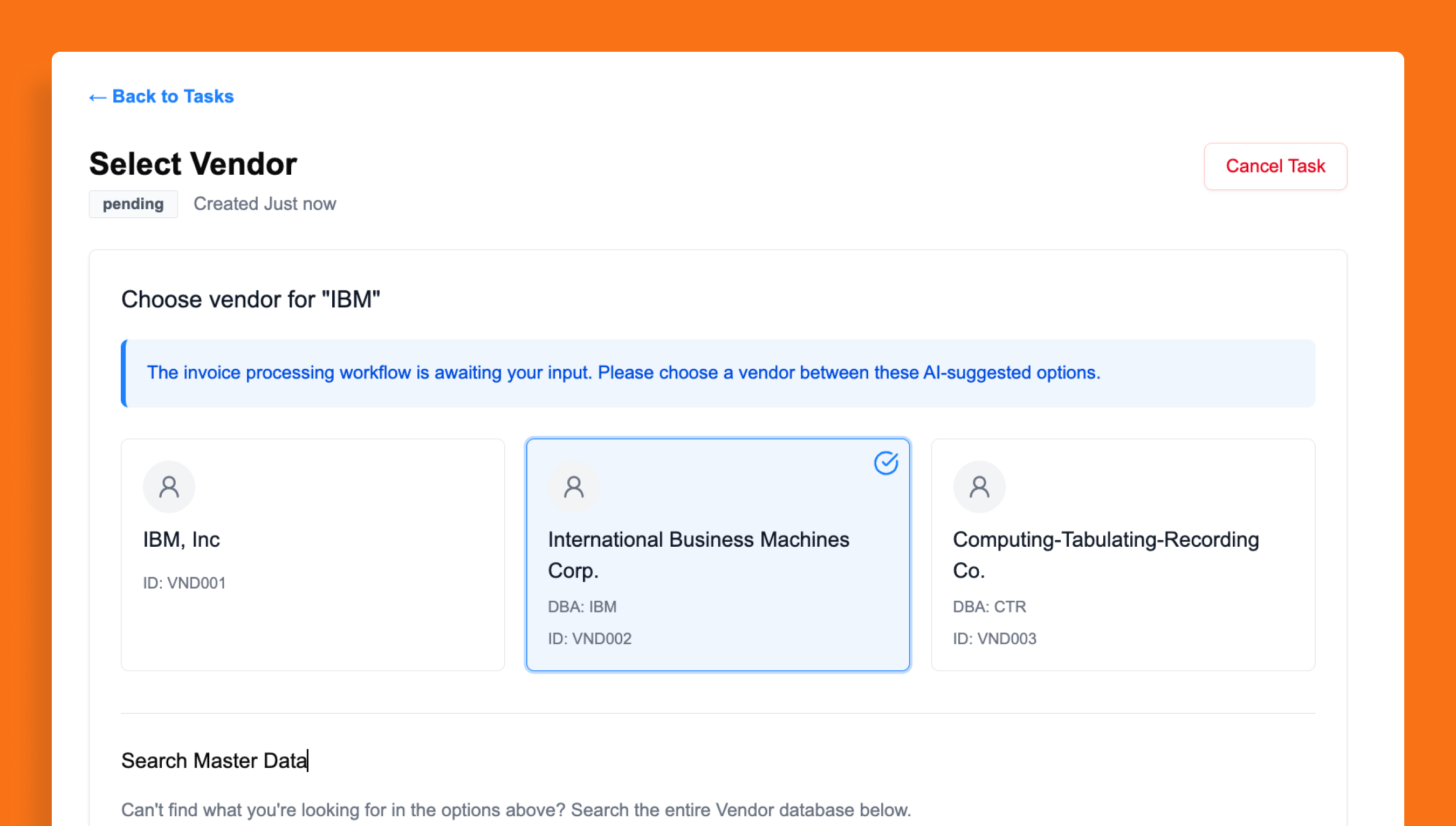Click the ID: VND001 text
Image resolution: width=1456 pixels, height=826 pixels.
(x=184, y=583)
